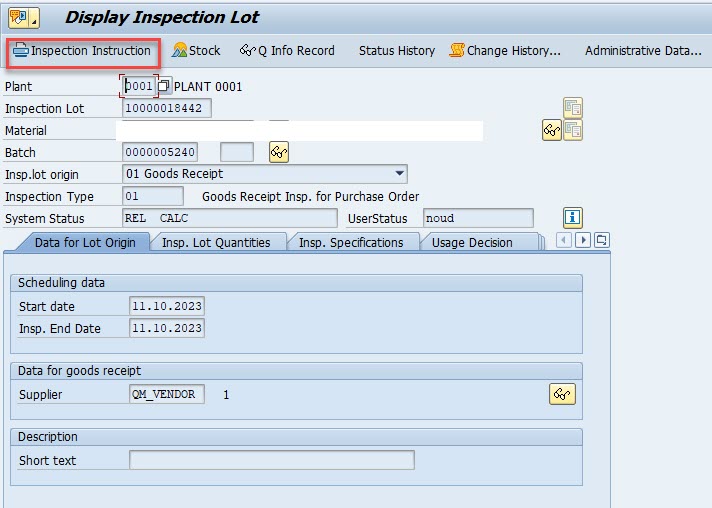The image size is (712, 508).
Task: View the Status History
Action: (397, 50)
